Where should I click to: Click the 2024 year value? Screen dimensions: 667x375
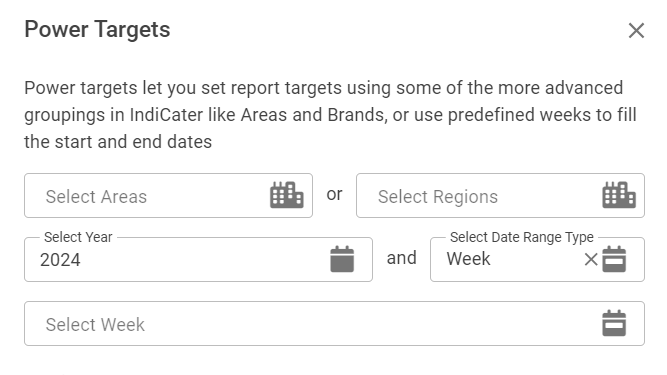coord(60,260)
